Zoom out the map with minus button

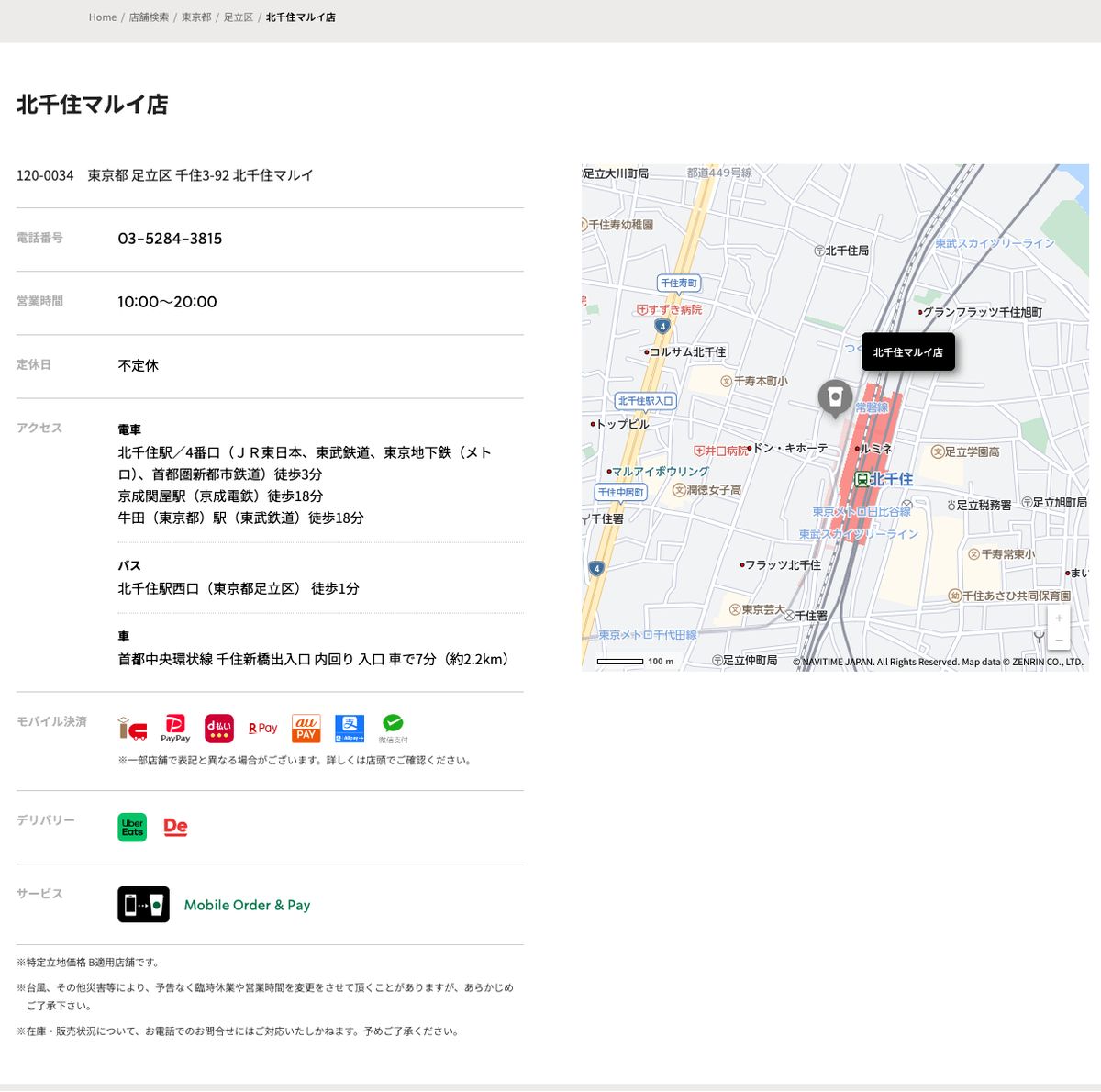1059,640
